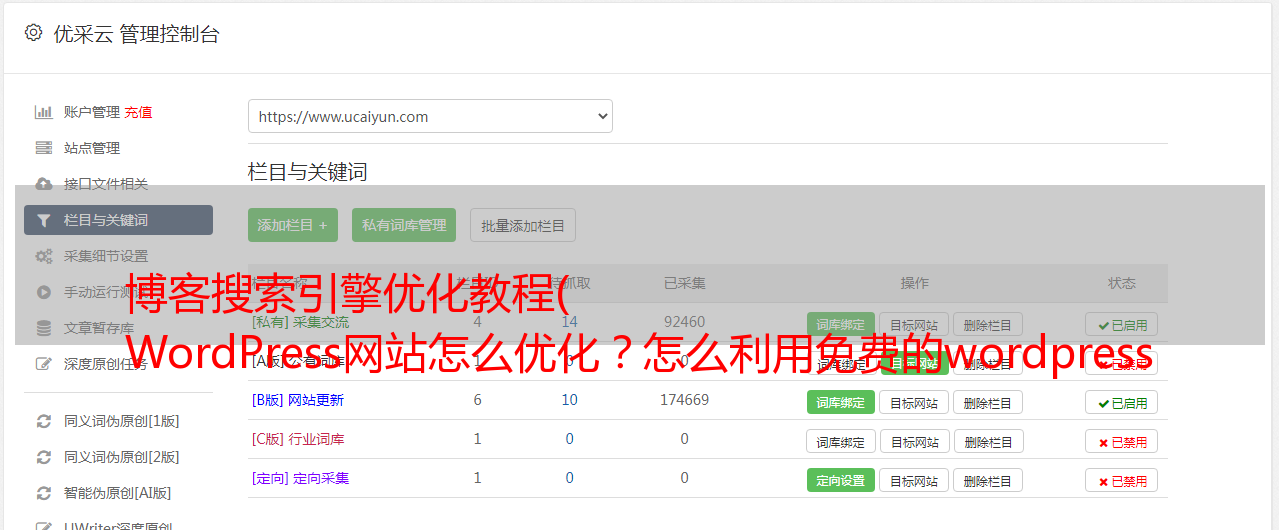The image size is (1279, 530).
Task: Open the [定向] 定向采集 column link
Action: click(x=301, y=478)
